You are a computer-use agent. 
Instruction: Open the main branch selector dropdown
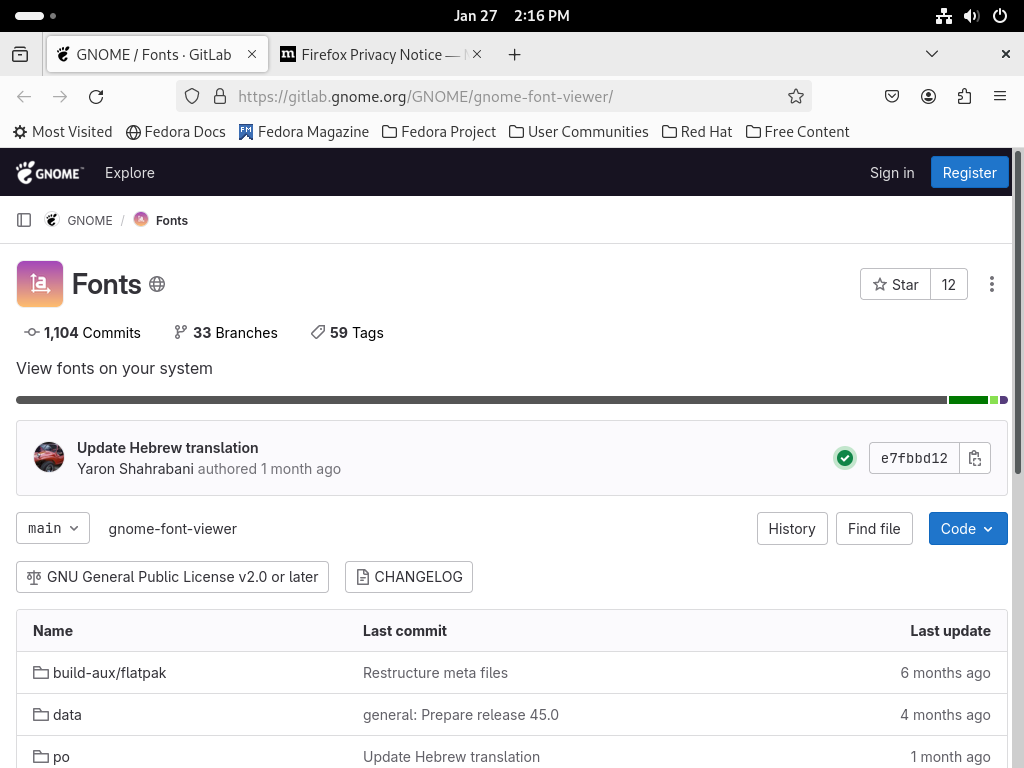tap(53, 528)
